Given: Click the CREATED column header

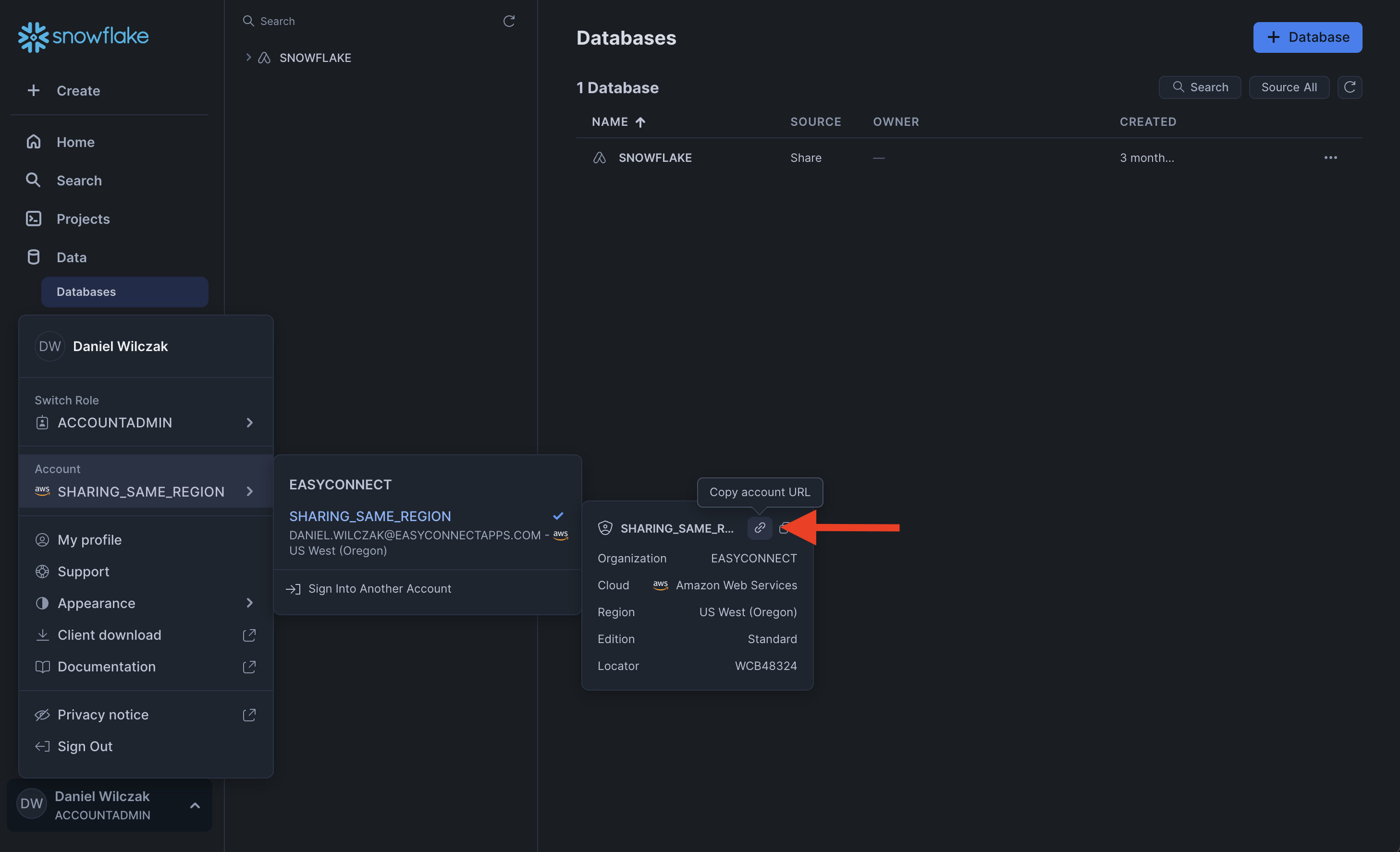Looking at the screenshot, I should (1148, 122).
